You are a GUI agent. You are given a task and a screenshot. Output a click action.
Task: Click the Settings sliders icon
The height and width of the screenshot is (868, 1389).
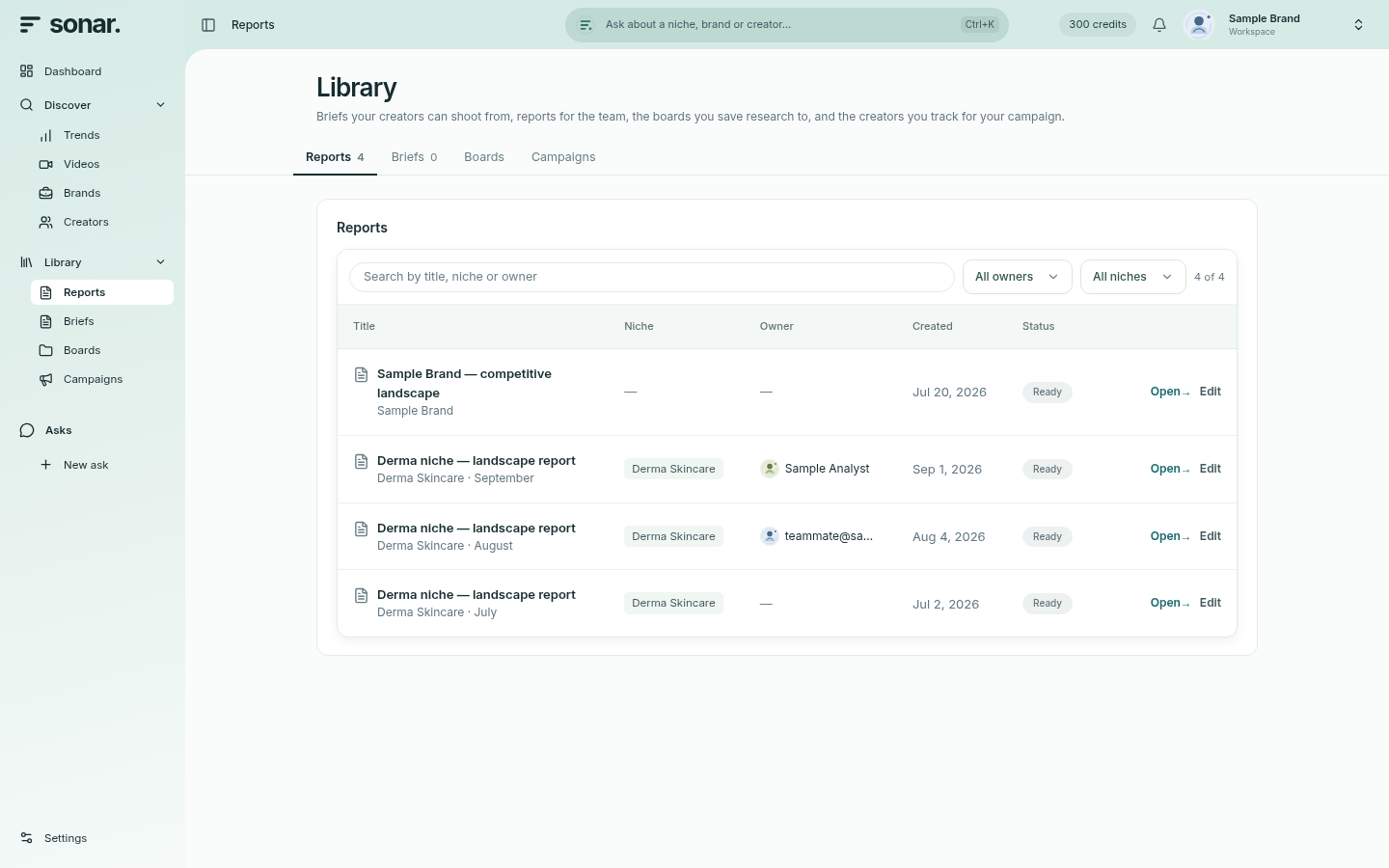pyautogui.click(x=27, y=838)
